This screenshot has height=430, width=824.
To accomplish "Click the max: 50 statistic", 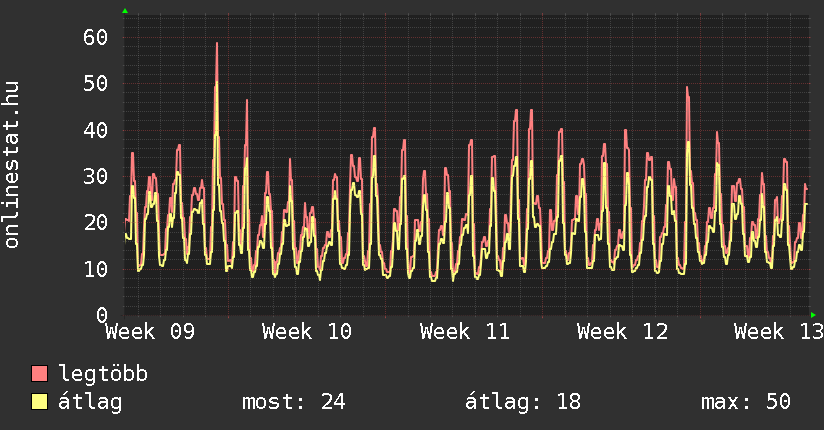I will (746, 402).
